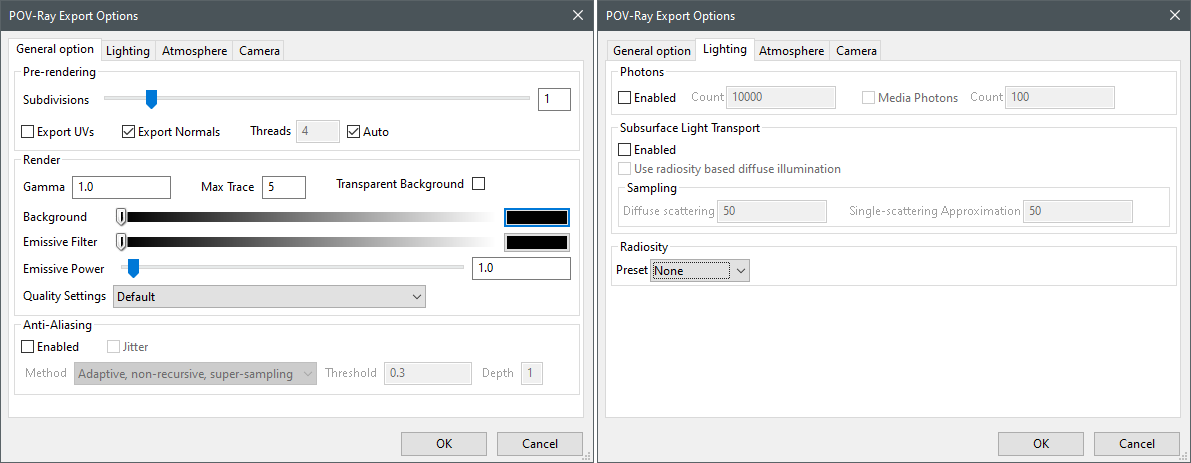This screenshot has height=463, width=1191.
Task: Click the Anti-Aliasing Depth field
Action: coord(532,373)
